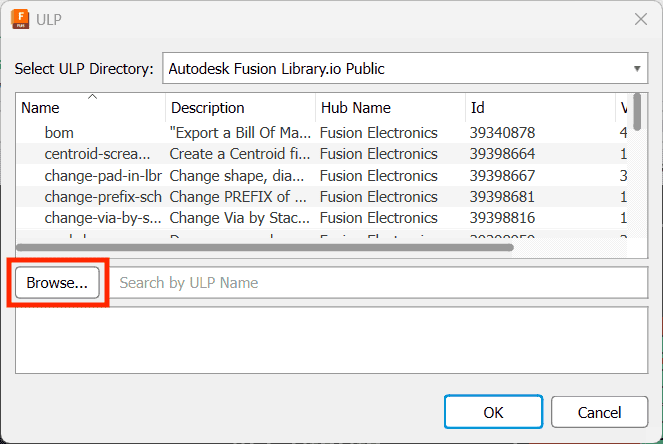Viewport: 663px width, 444px height.
Task: Click the vertical scrollbar of ULP list
Action: (637, 112)
